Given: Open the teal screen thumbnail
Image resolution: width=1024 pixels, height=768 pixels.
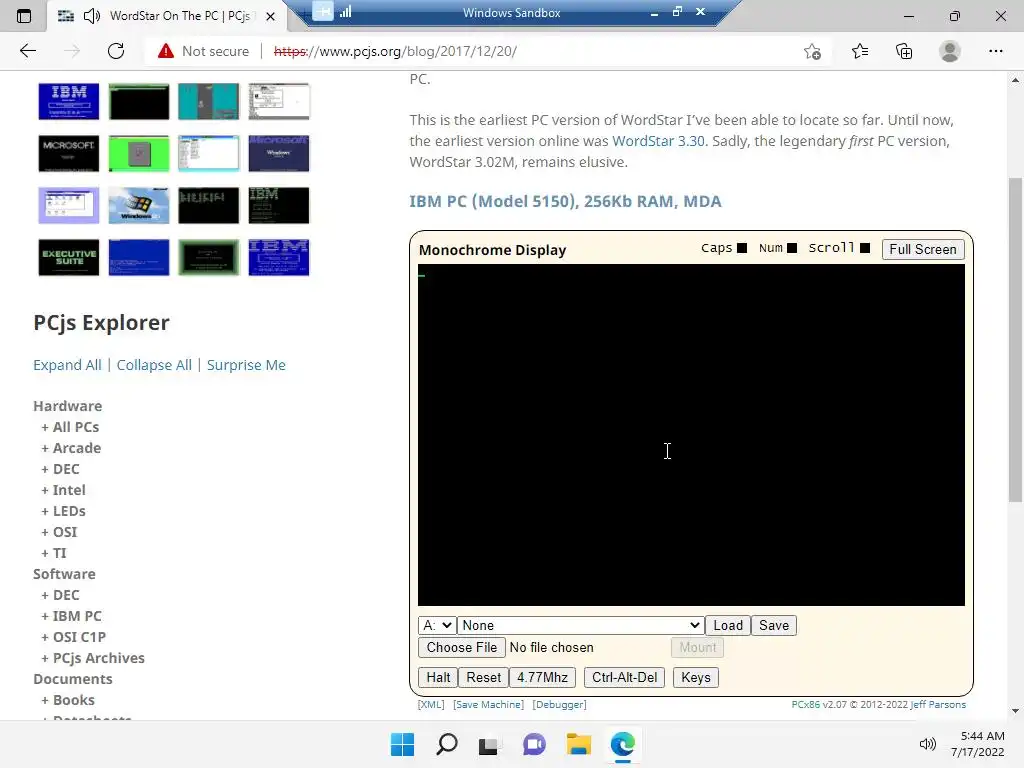Looking at the screenshot, I should [x=208, y=101].
